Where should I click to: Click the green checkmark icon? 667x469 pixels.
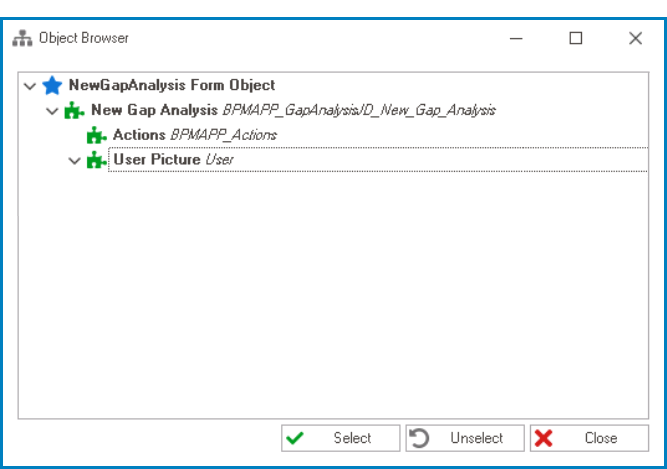[x=294, y=438]
